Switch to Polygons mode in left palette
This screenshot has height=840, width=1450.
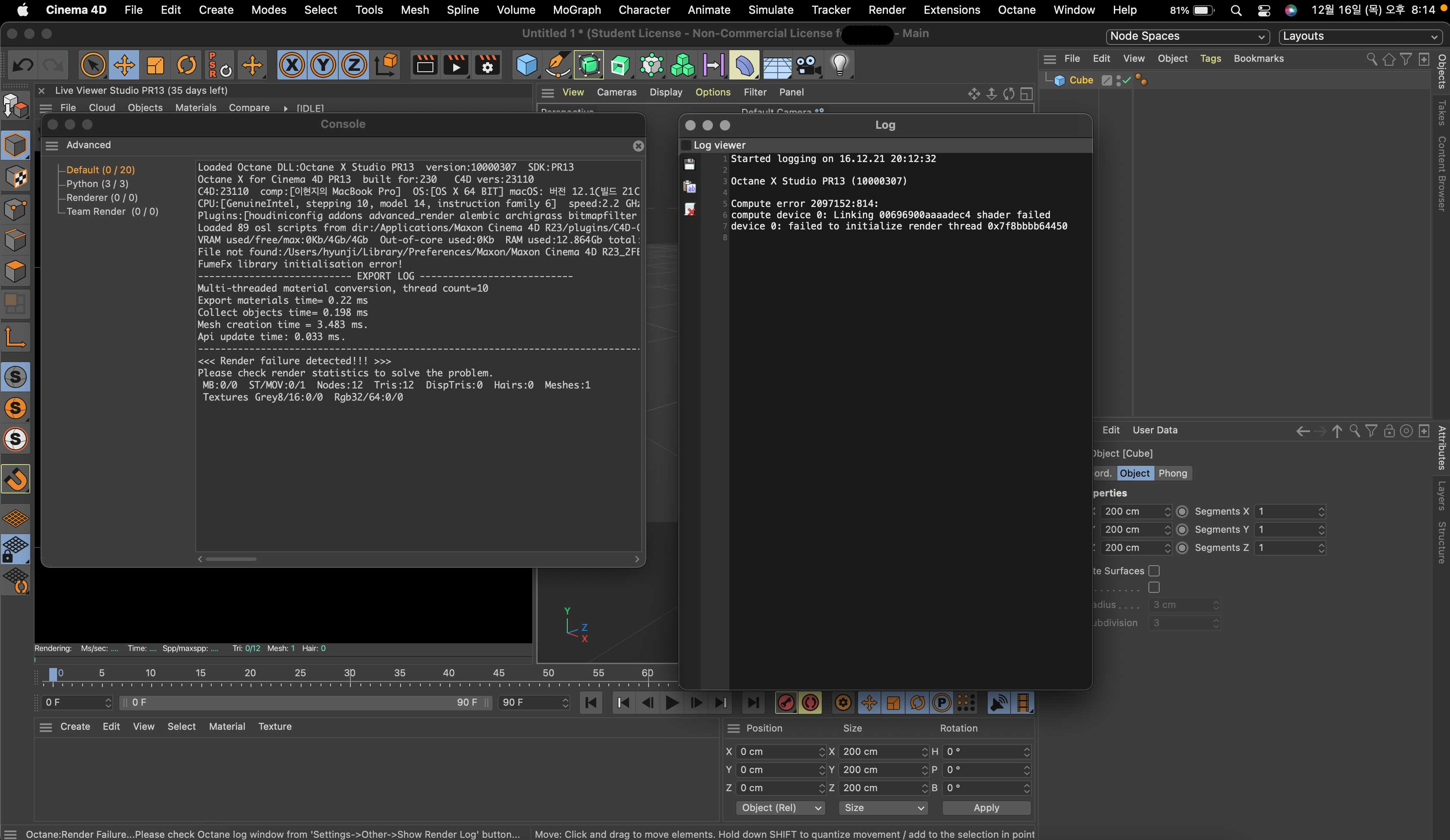(x=16, y=271)
